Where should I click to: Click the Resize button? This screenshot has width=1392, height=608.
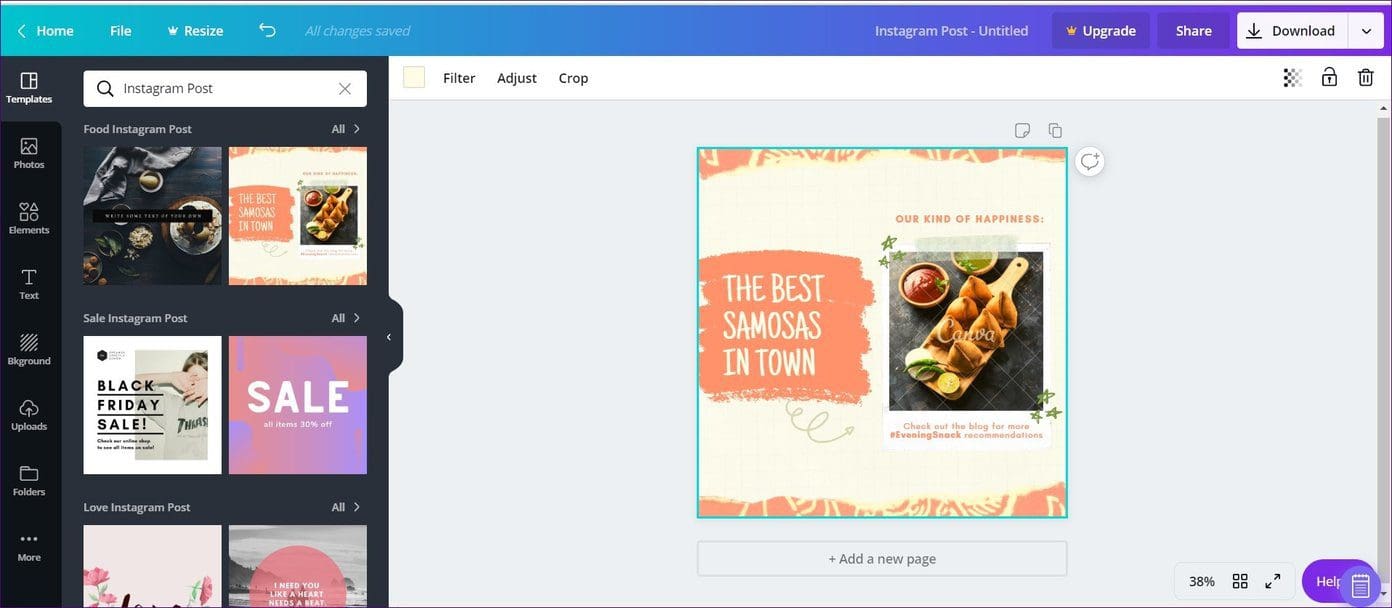[195, 31]
